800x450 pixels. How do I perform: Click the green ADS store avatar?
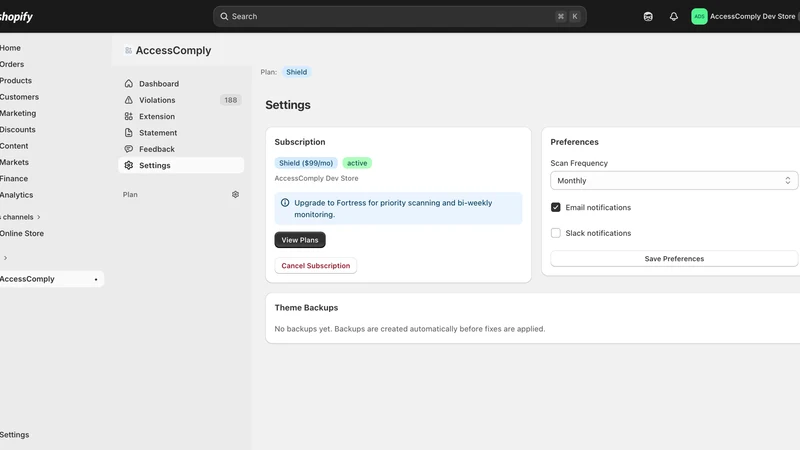pos(699,16)
